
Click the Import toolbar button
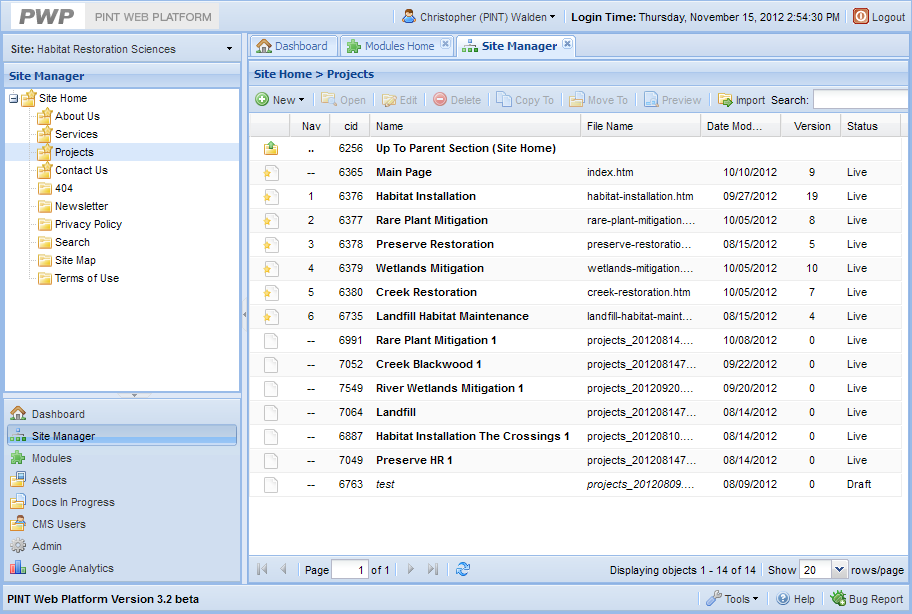tap(741, 99)
